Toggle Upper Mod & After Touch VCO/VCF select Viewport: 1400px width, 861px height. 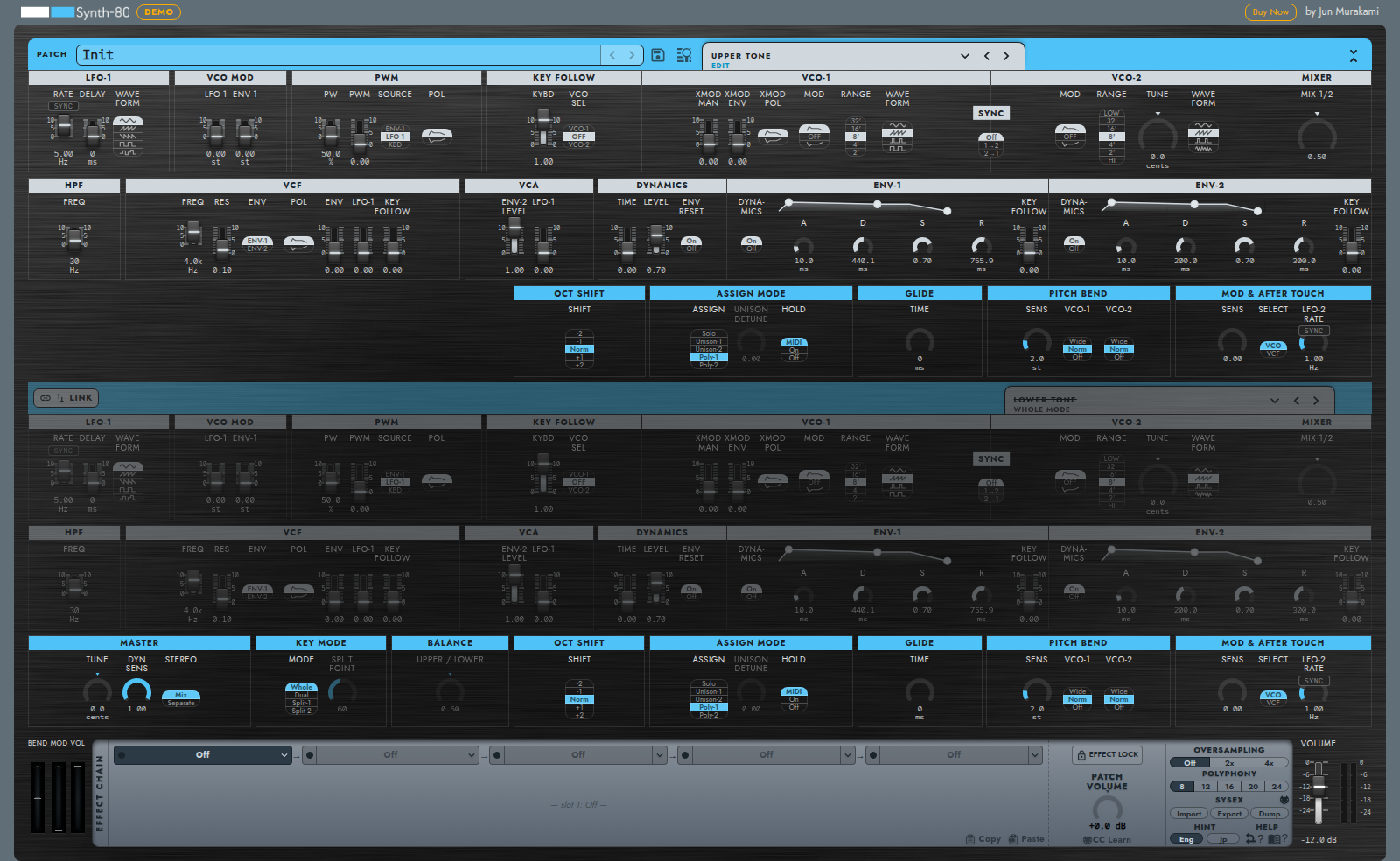[1273, 349]
